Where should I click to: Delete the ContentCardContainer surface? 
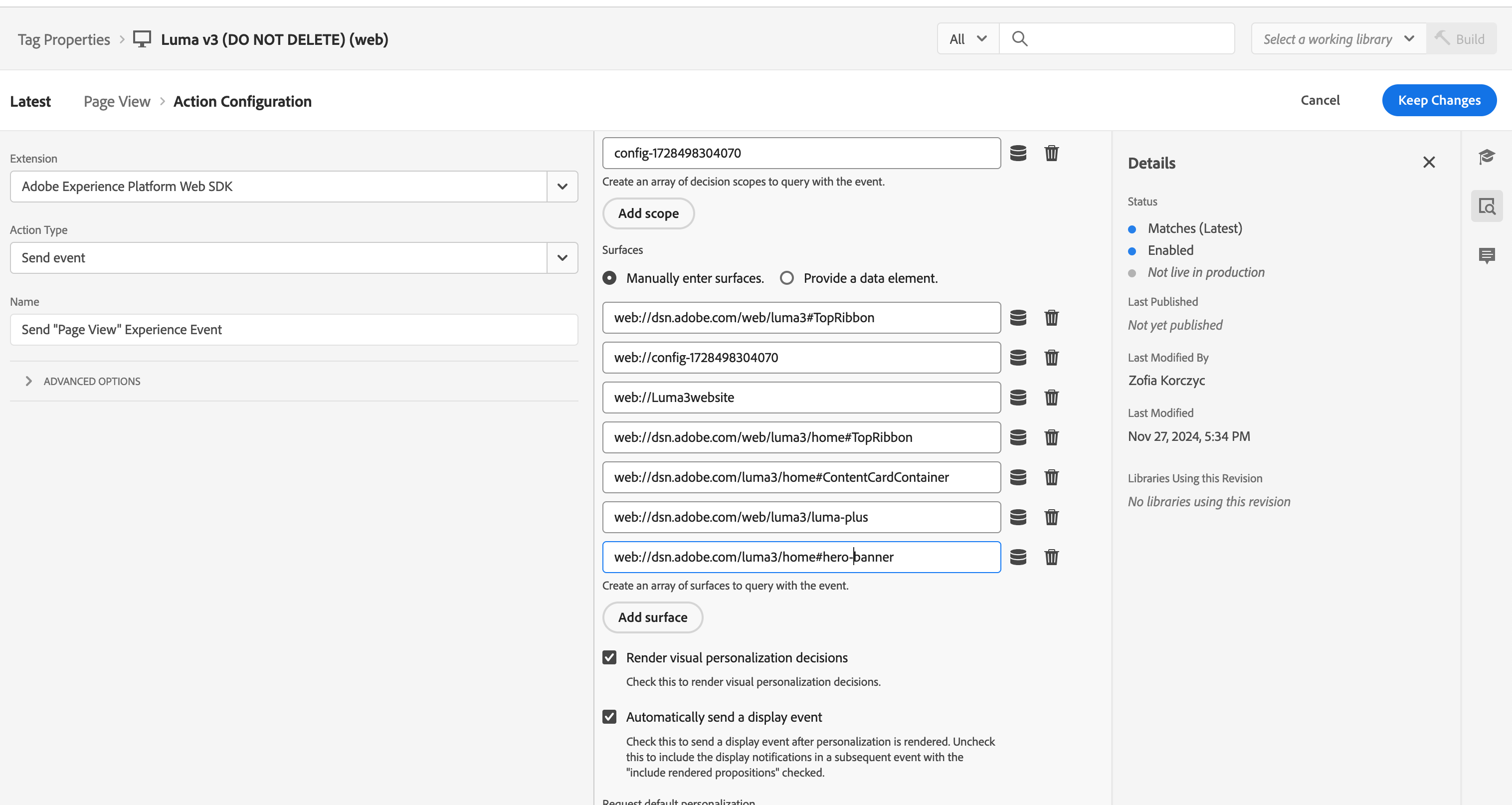tap(1051, 477)
